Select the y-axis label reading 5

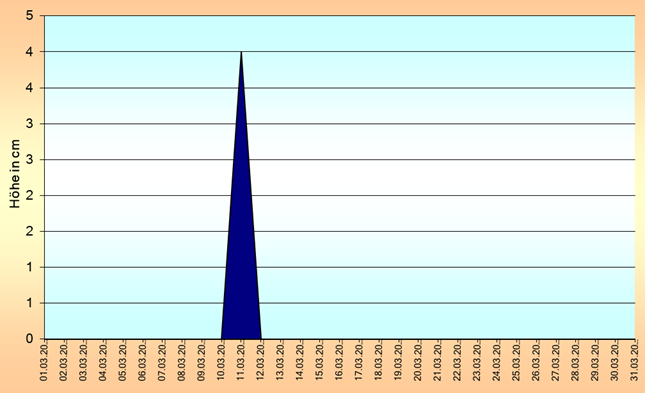[x=29, y=16]
